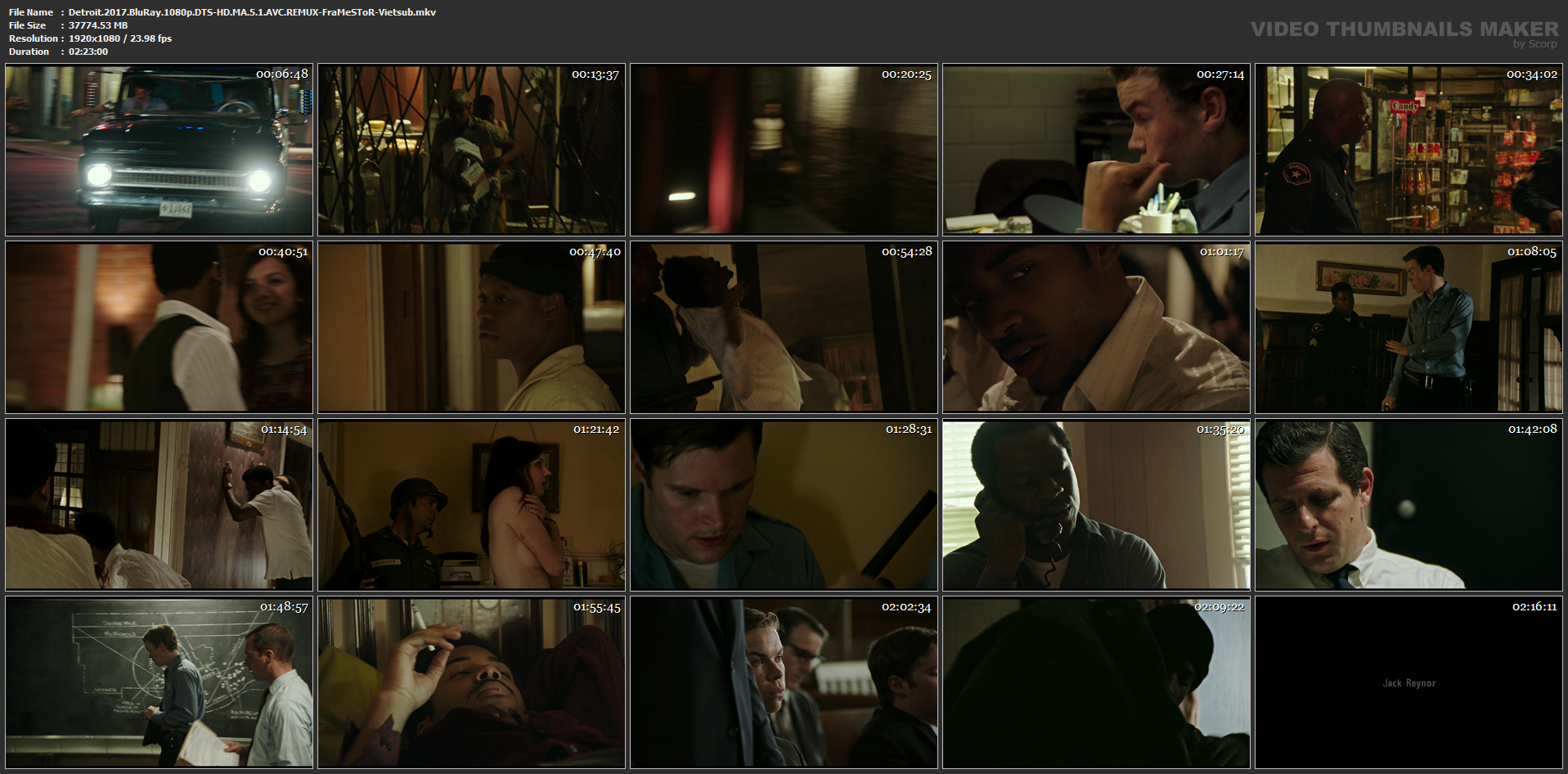
Task: Click the duration value 02:23:00
Action: click(x=88, y=52)
